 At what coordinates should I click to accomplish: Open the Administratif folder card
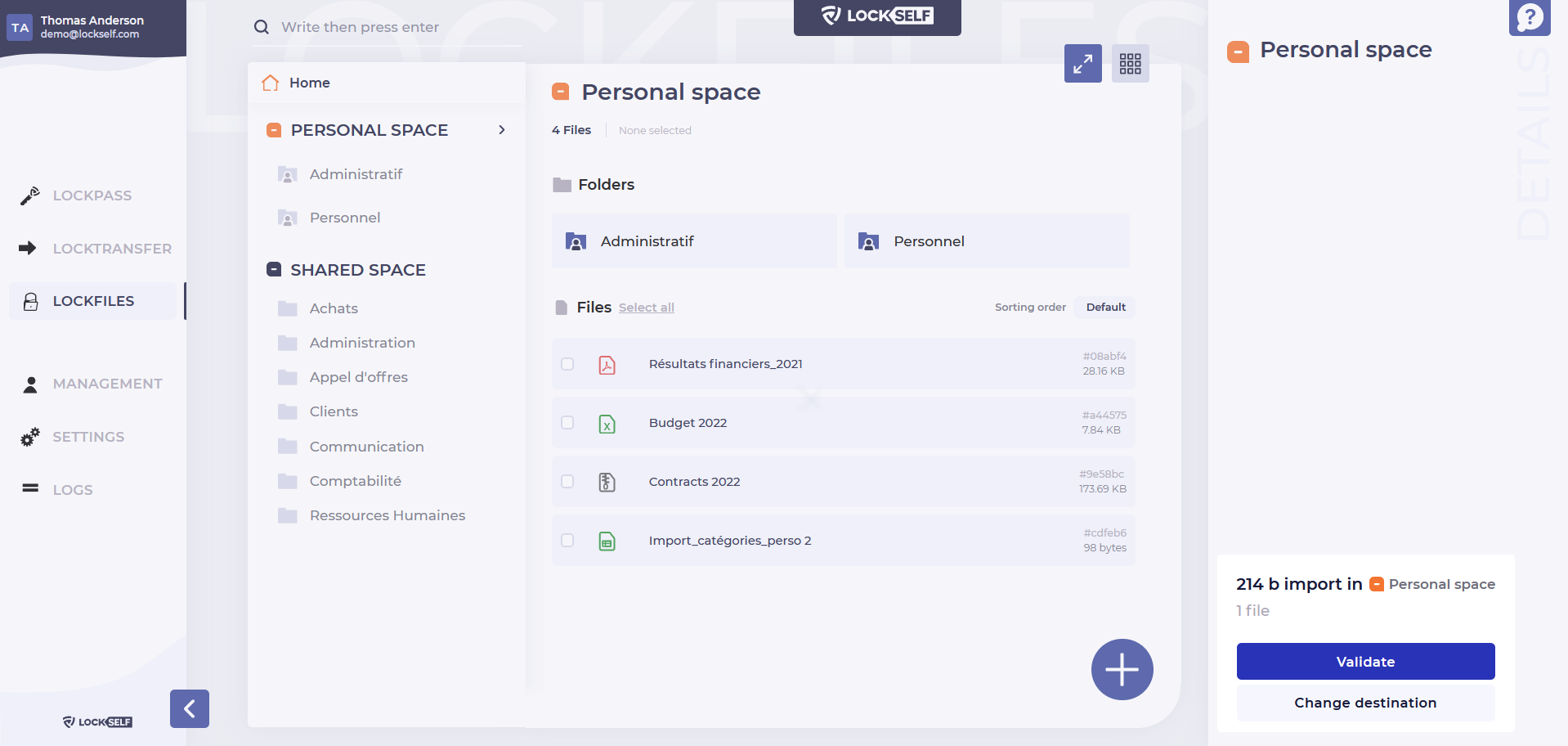pyautogui.click(x=694, y=241)
